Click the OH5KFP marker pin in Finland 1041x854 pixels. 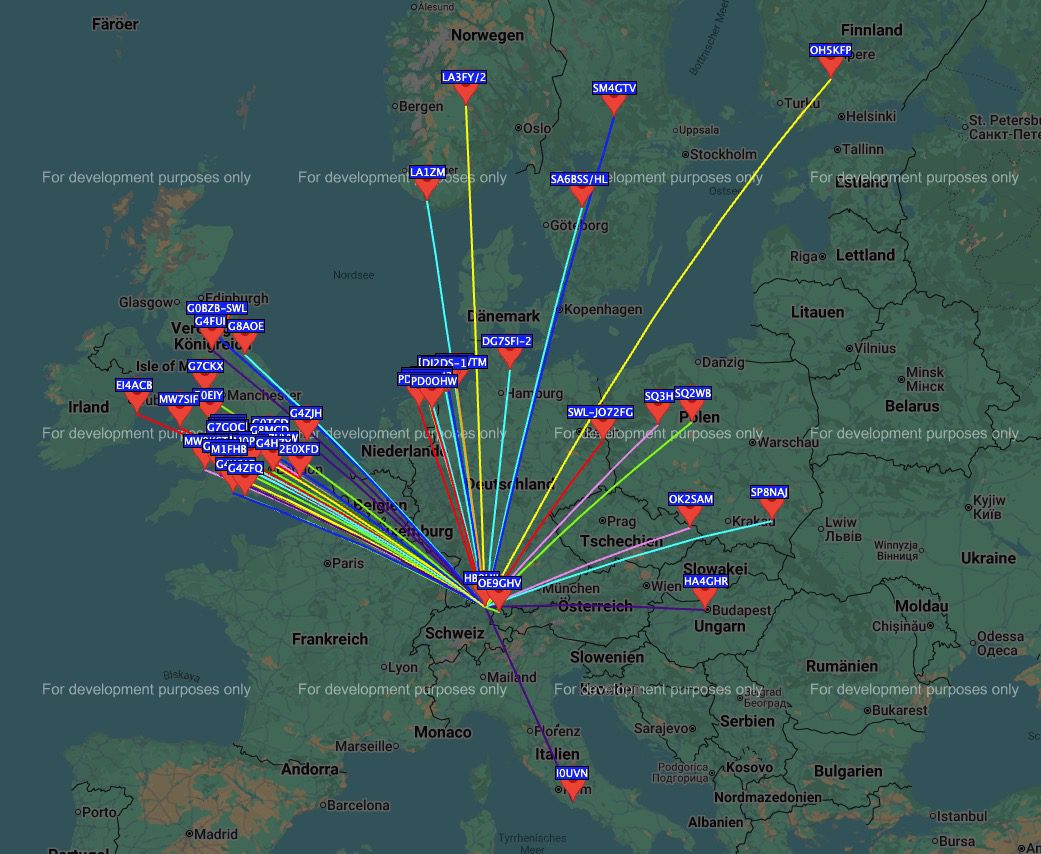[x=830, y=68]
